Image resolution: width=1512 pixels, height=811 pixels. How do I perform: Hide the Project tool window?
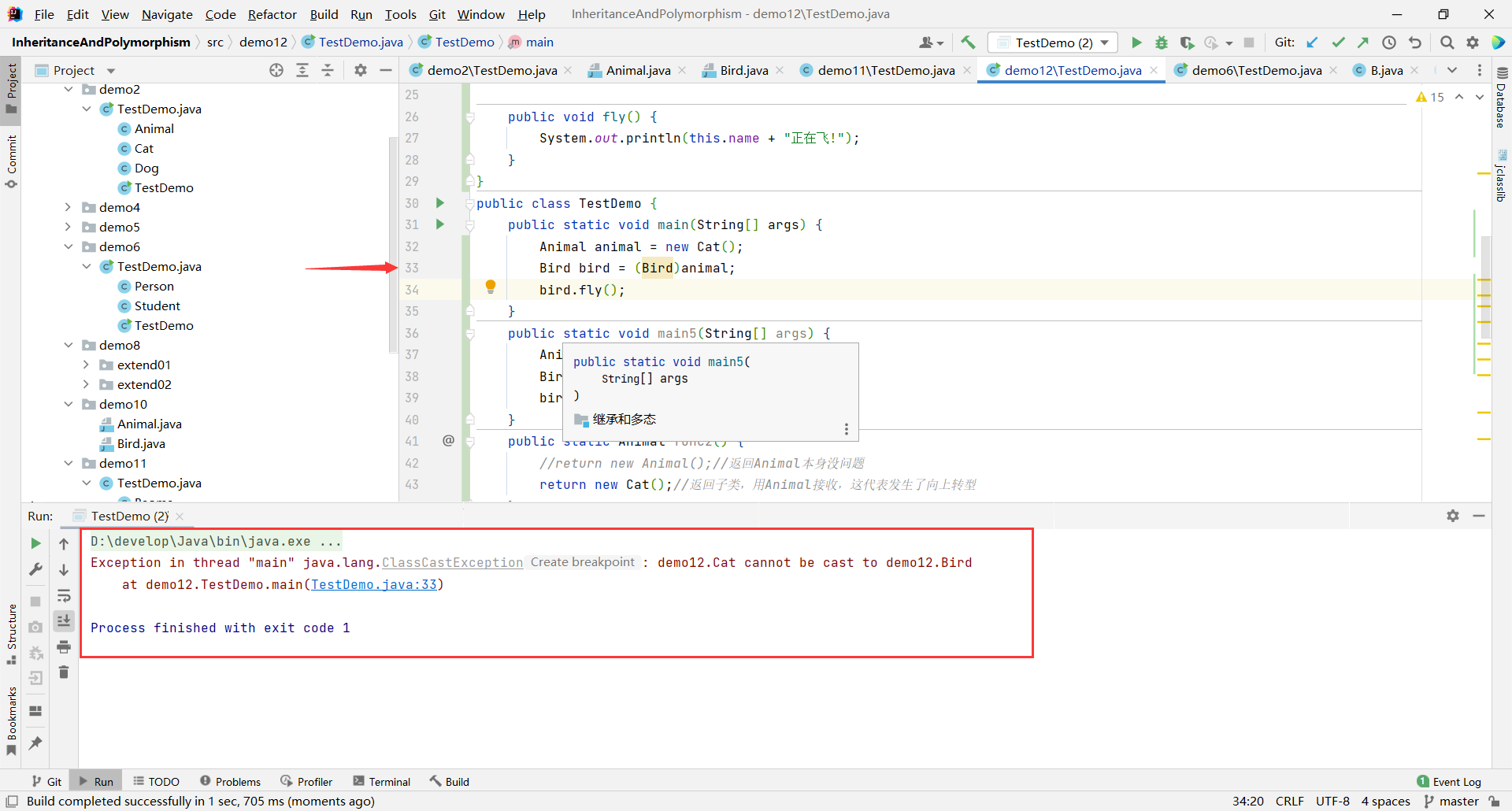pos(386,70)
